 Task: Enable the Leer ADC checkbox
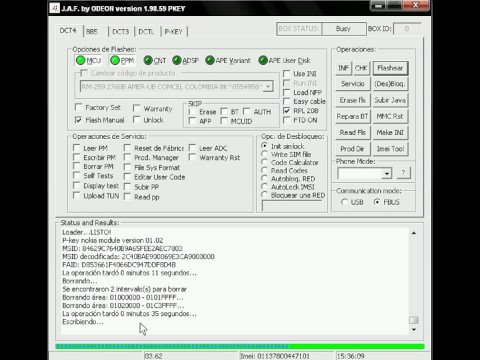192,148
